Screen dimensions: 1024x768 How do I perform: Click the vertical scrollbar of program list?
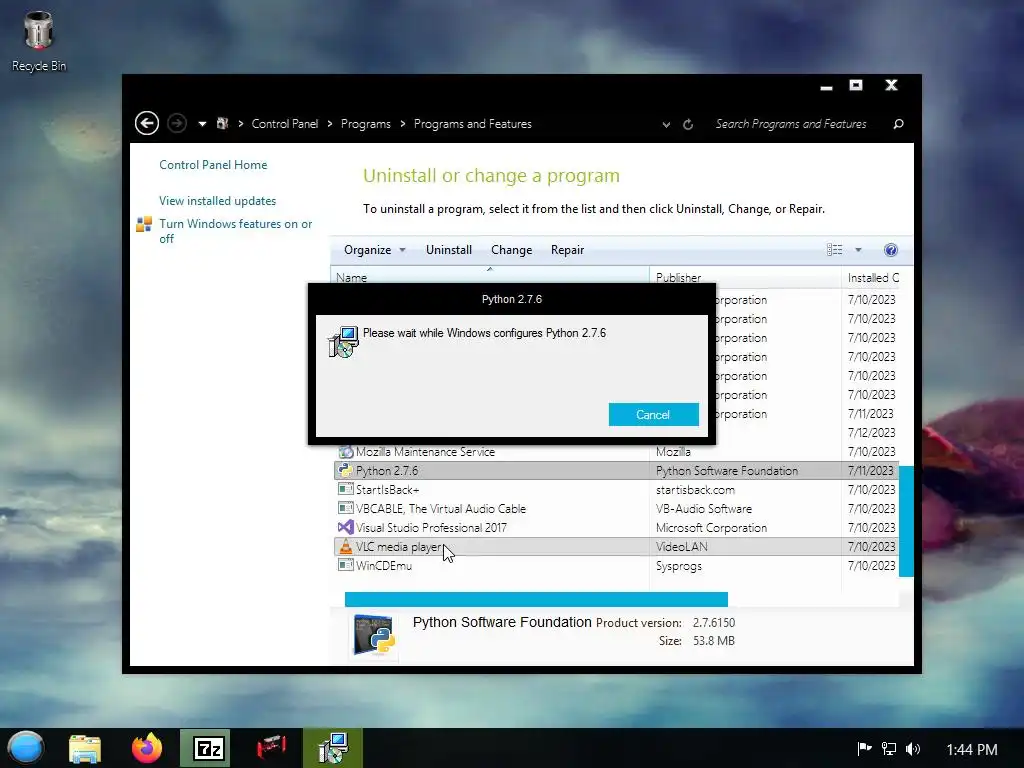click(x=906, y=521)
